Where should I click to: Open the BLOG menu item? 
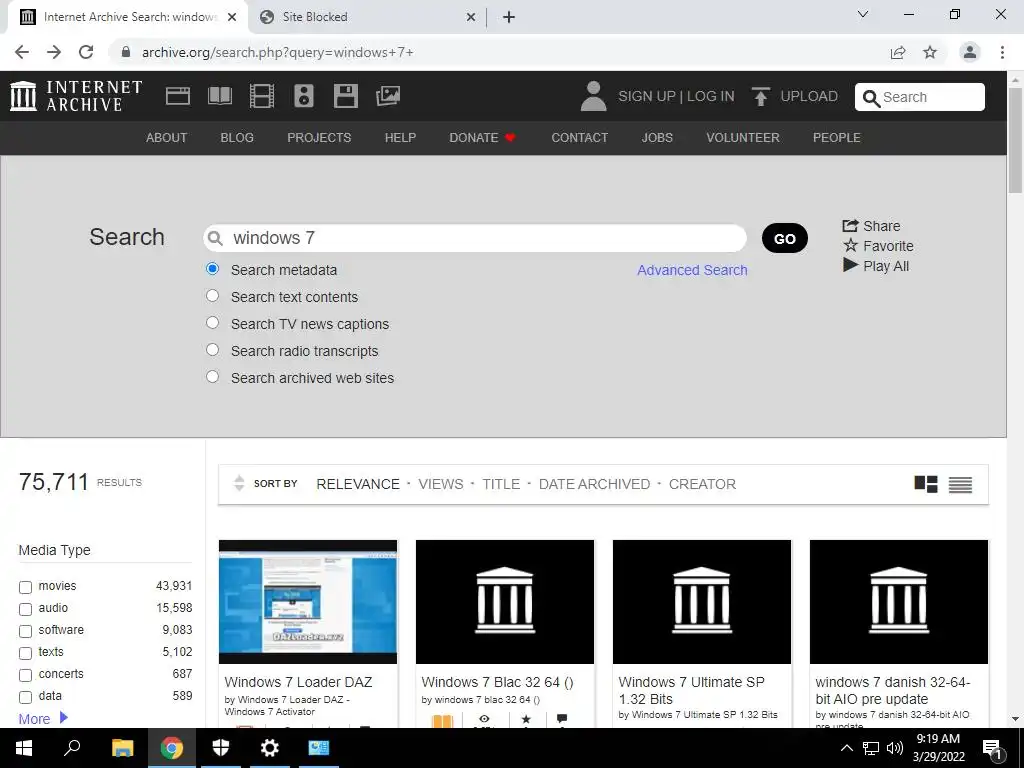[x=237, y=138]
